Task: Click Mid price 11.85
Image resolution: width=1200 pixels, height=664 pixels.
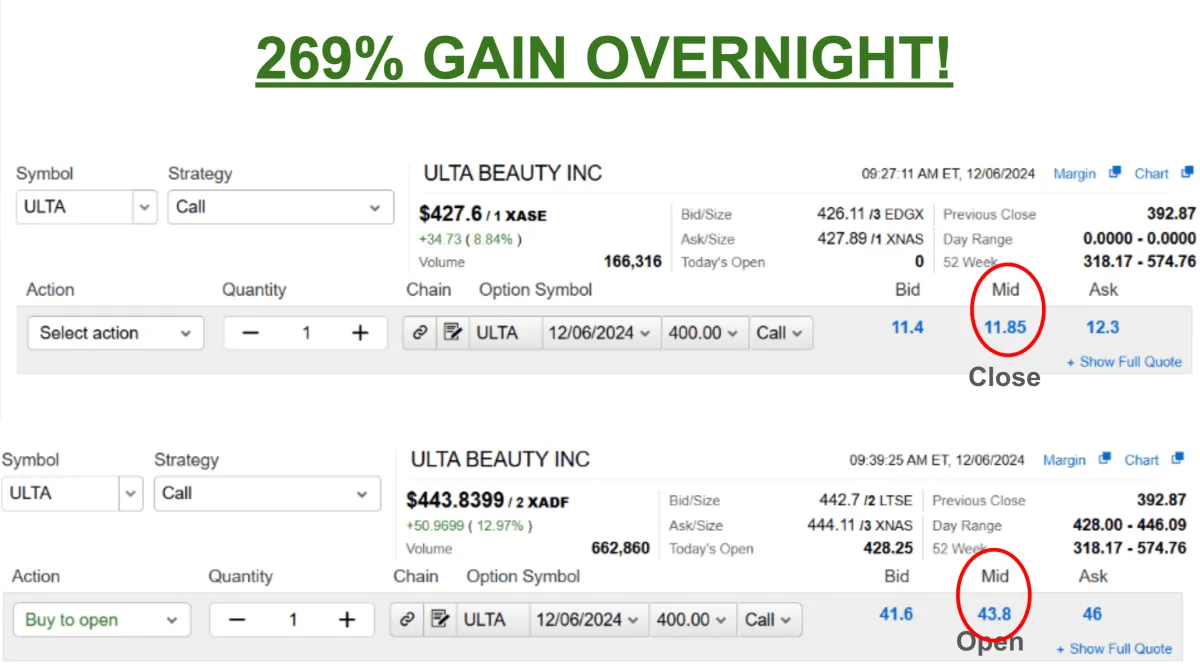Action: tap(1005, 327)
